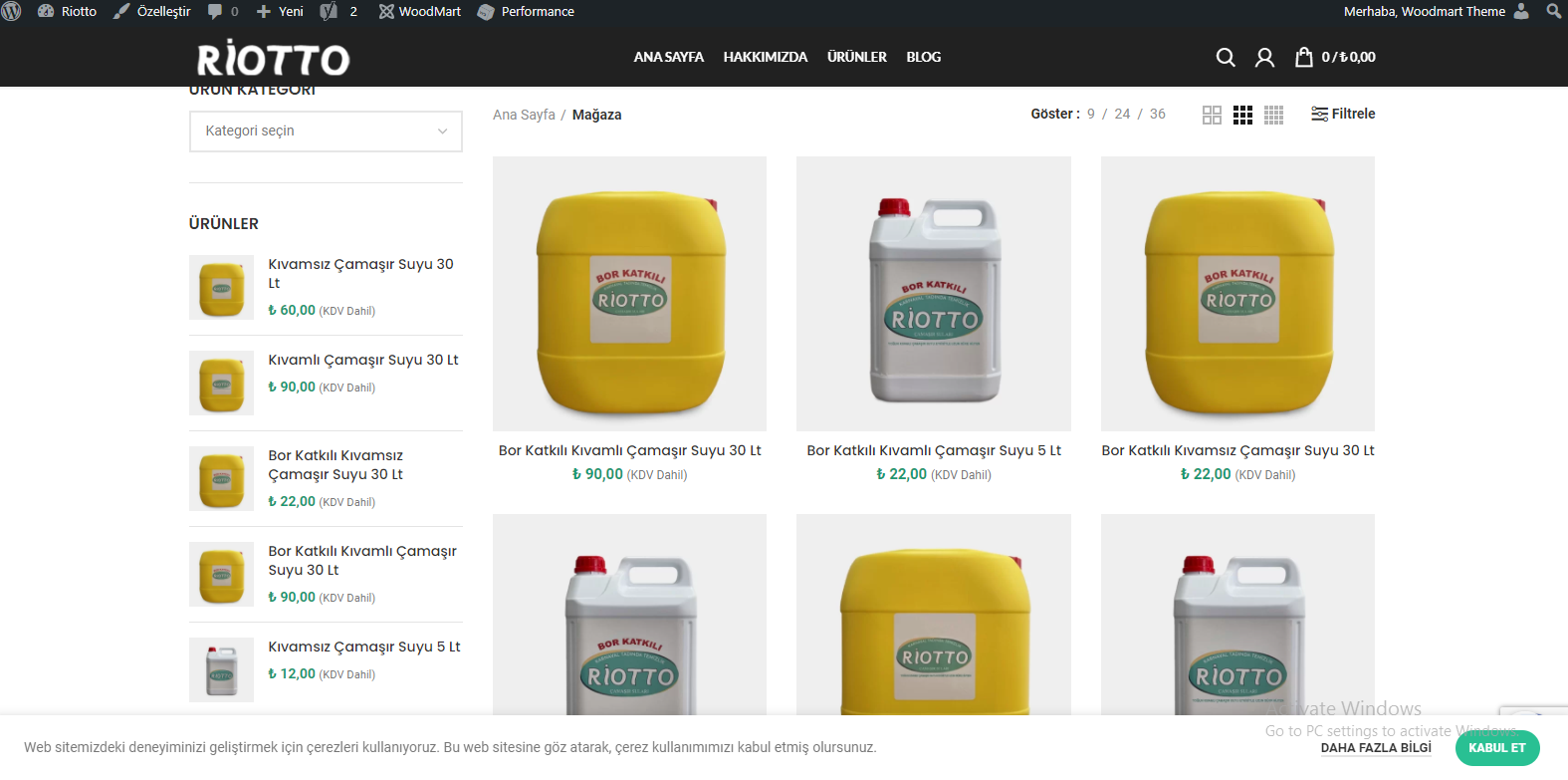
Task: Open sidebar link Kıvamsız Çamaşır Suyu 5 Lt
Action: click(364, 647)
